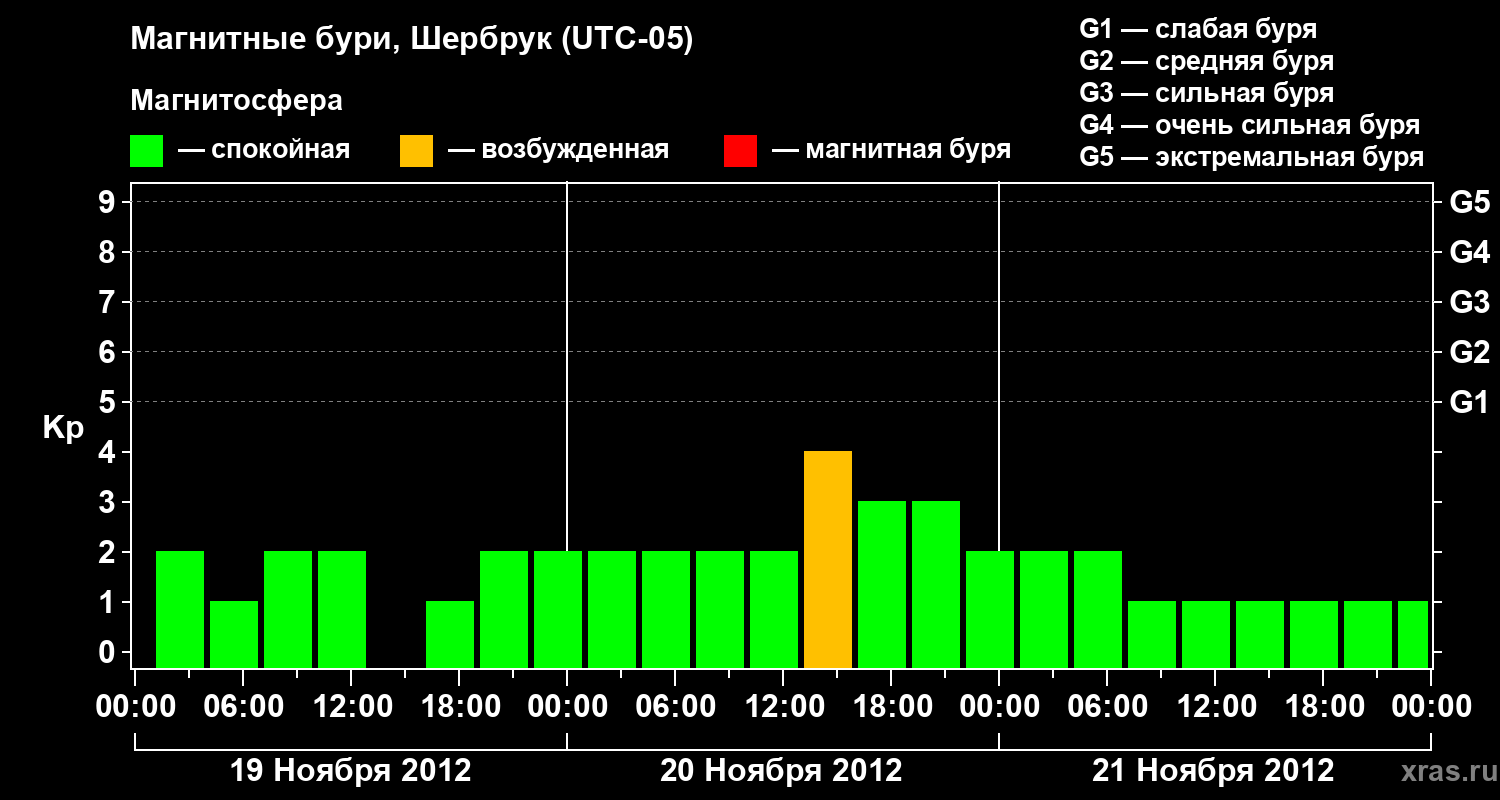Click the 'G5 — экстремальная буря' legend line
The image size is (1500, 800).
tap(1252, 157)
